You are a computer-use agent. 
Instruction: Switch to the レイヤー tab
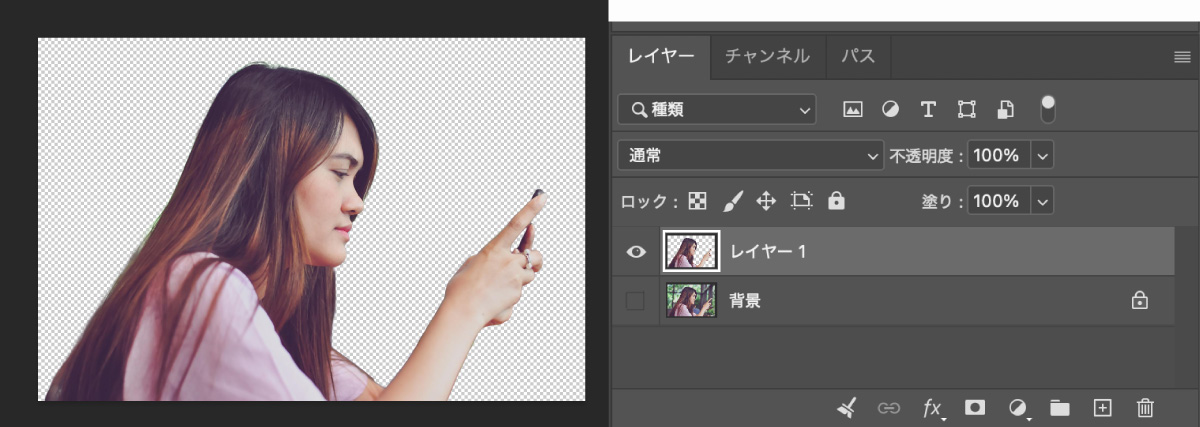coord(660,57)
